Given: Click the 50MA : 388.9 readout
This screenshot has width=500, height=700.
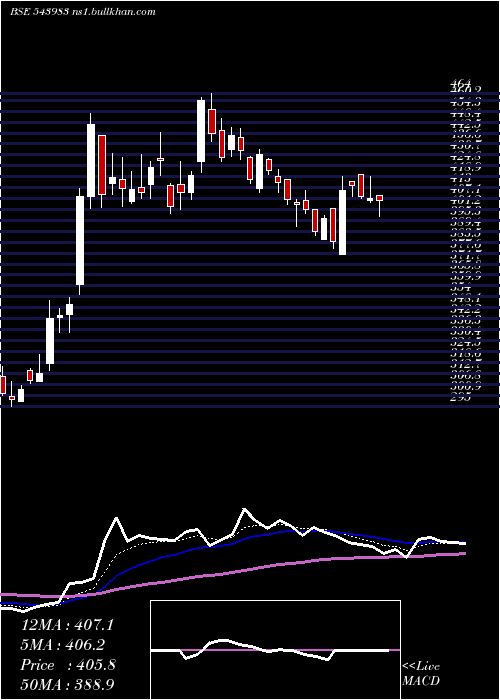Looking at the screenshot, I should click(67, 685).
